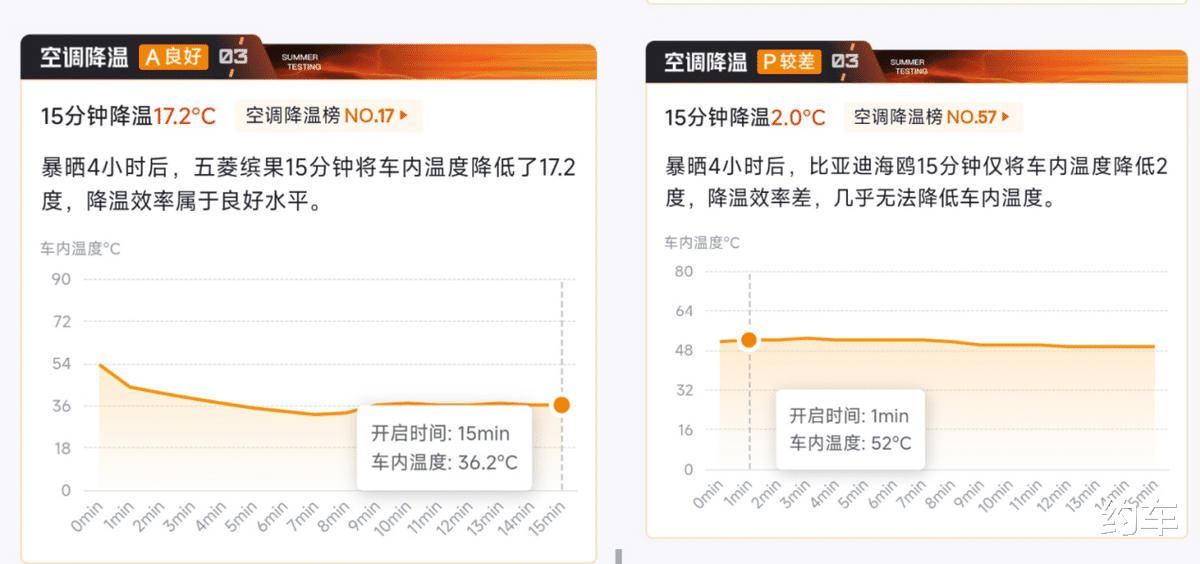Select the 1min data point on the 比亚迪海鸥 chart
The image size is (1200, 564).
[749, 340]
